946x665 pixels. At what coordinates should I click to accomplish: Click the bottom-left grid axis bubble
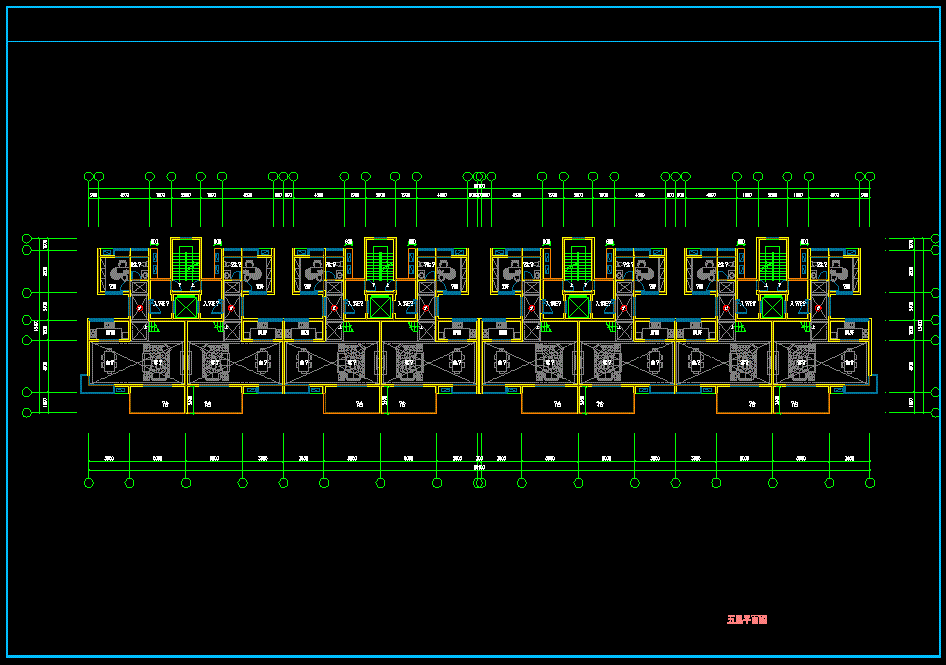click(89, 483)
